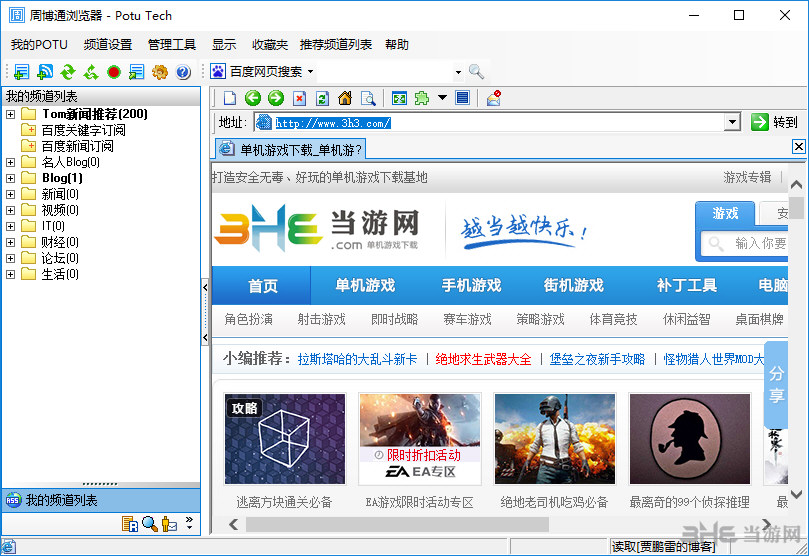Refresh channels with the green arrows icon
The image size is (809, 556).
[68, 72]
